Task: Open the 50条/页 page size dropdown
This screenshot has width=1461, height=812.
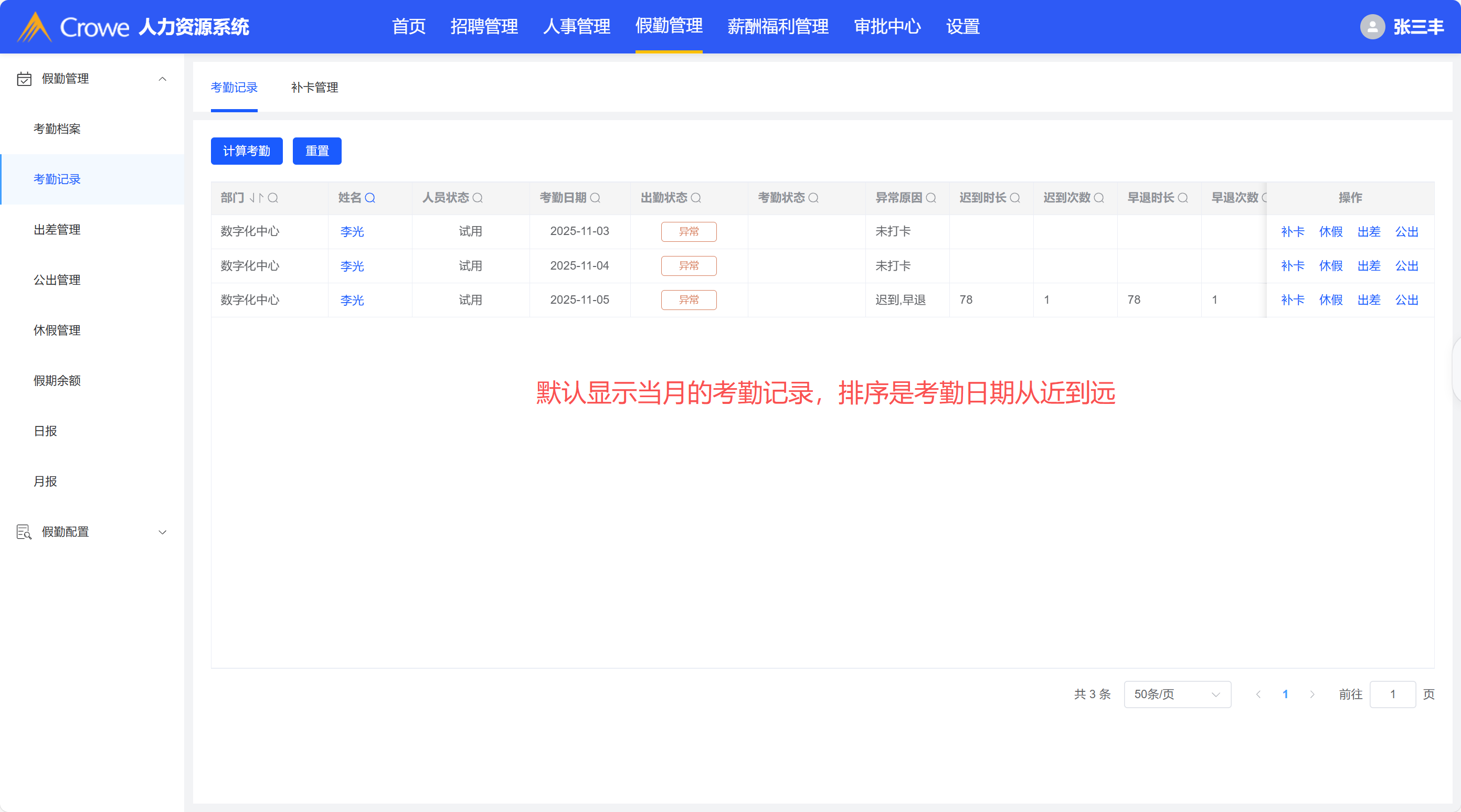Action: click(x=1177, y=694)
